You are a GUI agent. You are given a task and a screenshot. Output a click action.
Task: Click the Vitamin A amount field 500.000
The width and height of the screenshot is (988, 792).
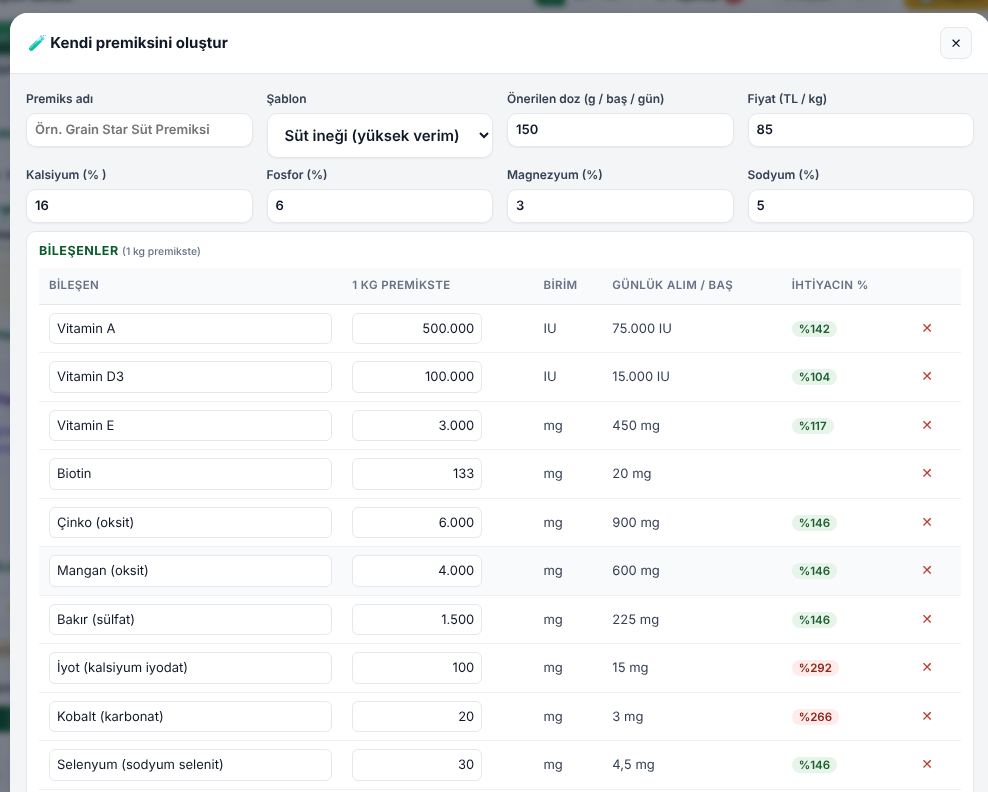click(x=417, y=328)
